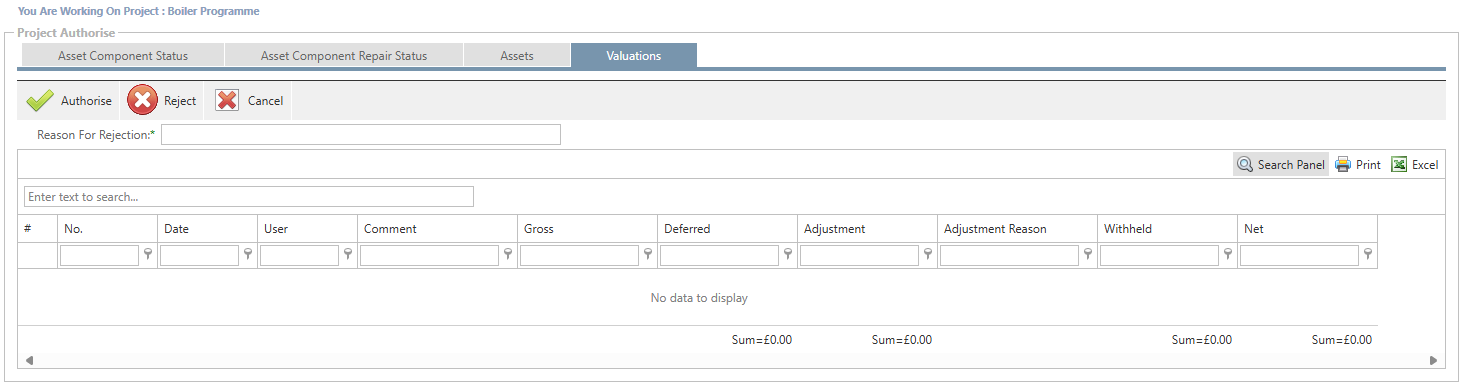Open filter options icon for Date column
Viewport: 1465px width, 387px height.
(248, 255)
